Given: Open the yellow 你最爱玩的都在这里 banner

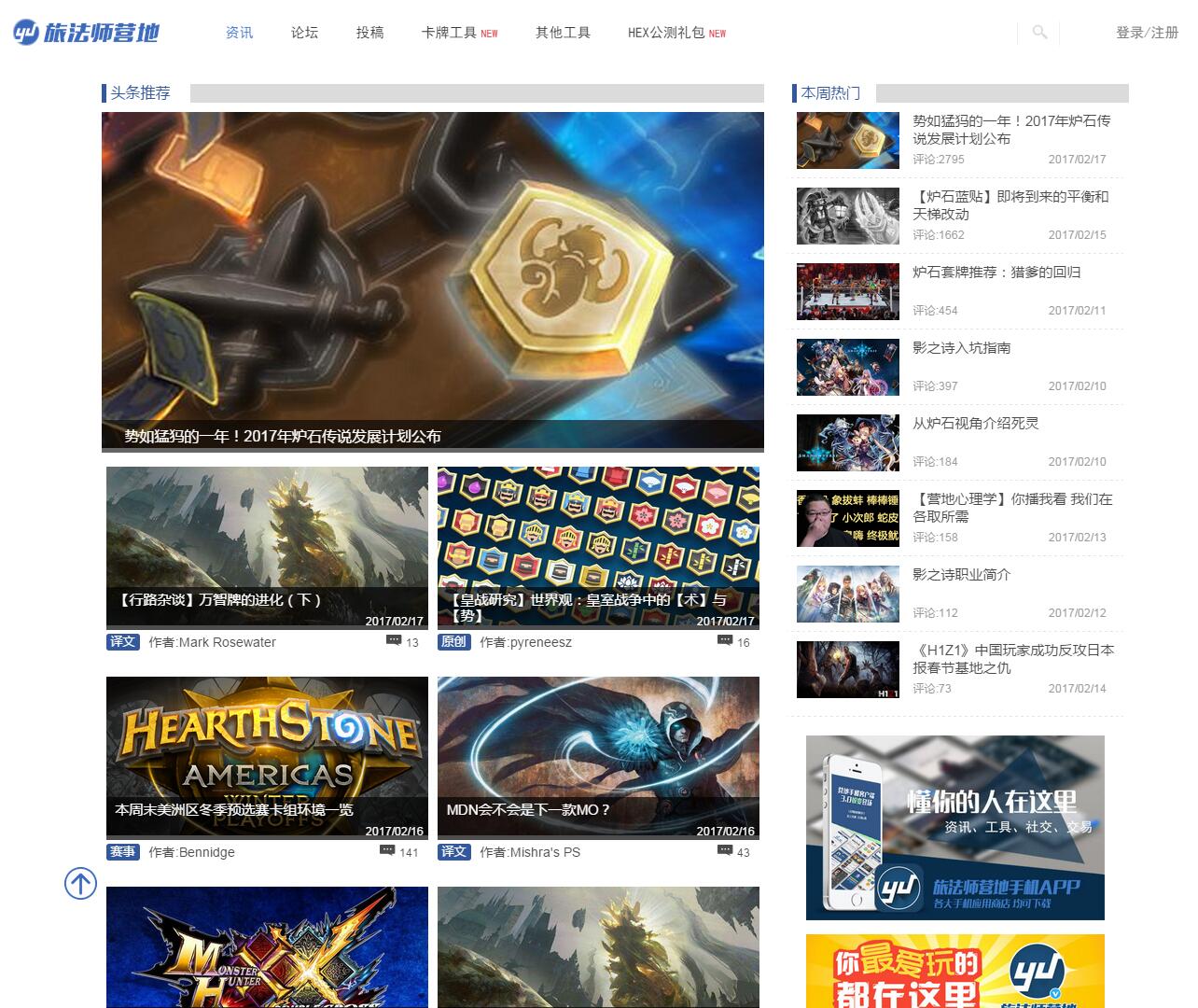Looking at the screenshot, I should pyautogui.click(x=955, y=971).
